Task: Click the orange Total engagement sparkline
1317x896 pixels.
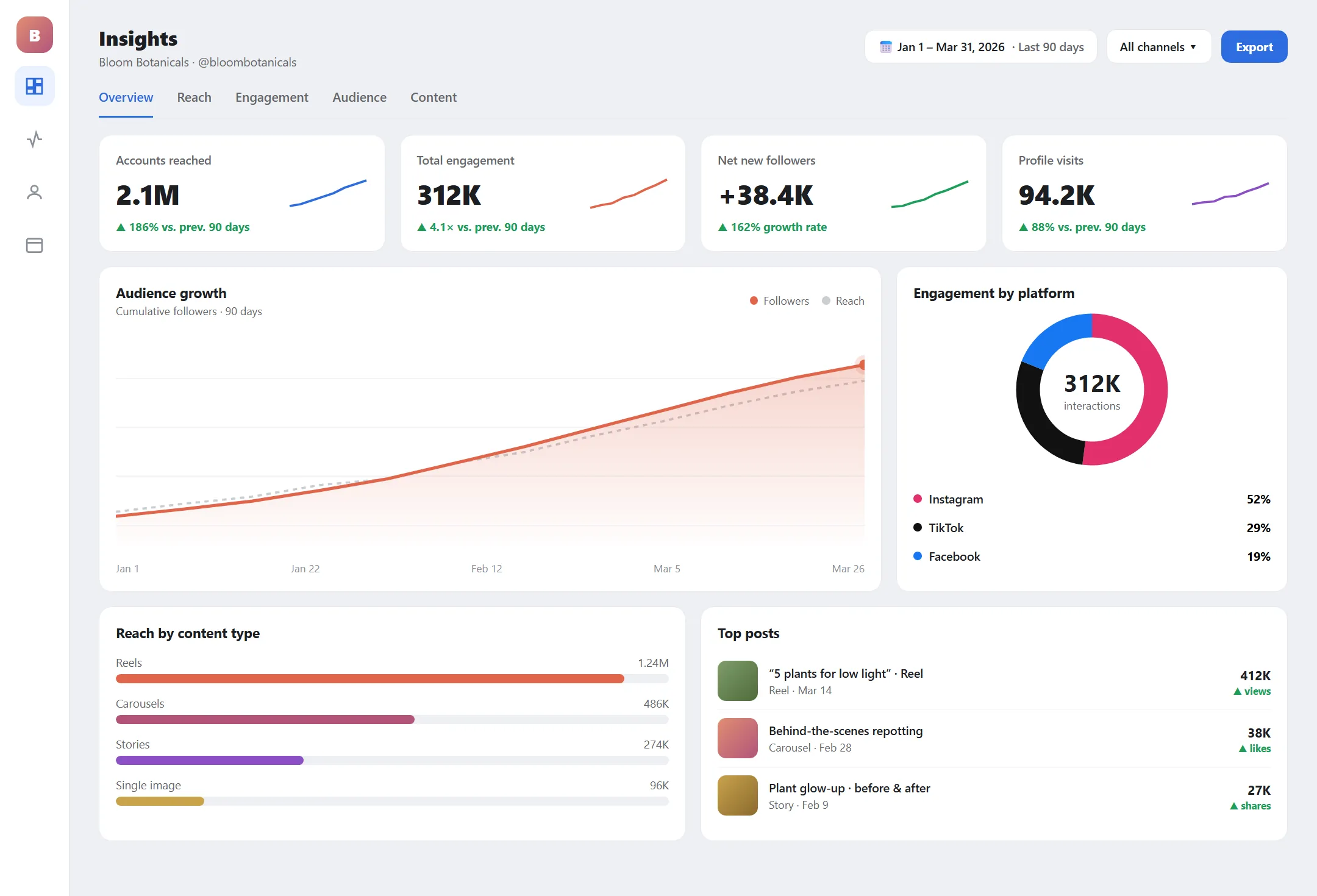Action: coord(629,193)
